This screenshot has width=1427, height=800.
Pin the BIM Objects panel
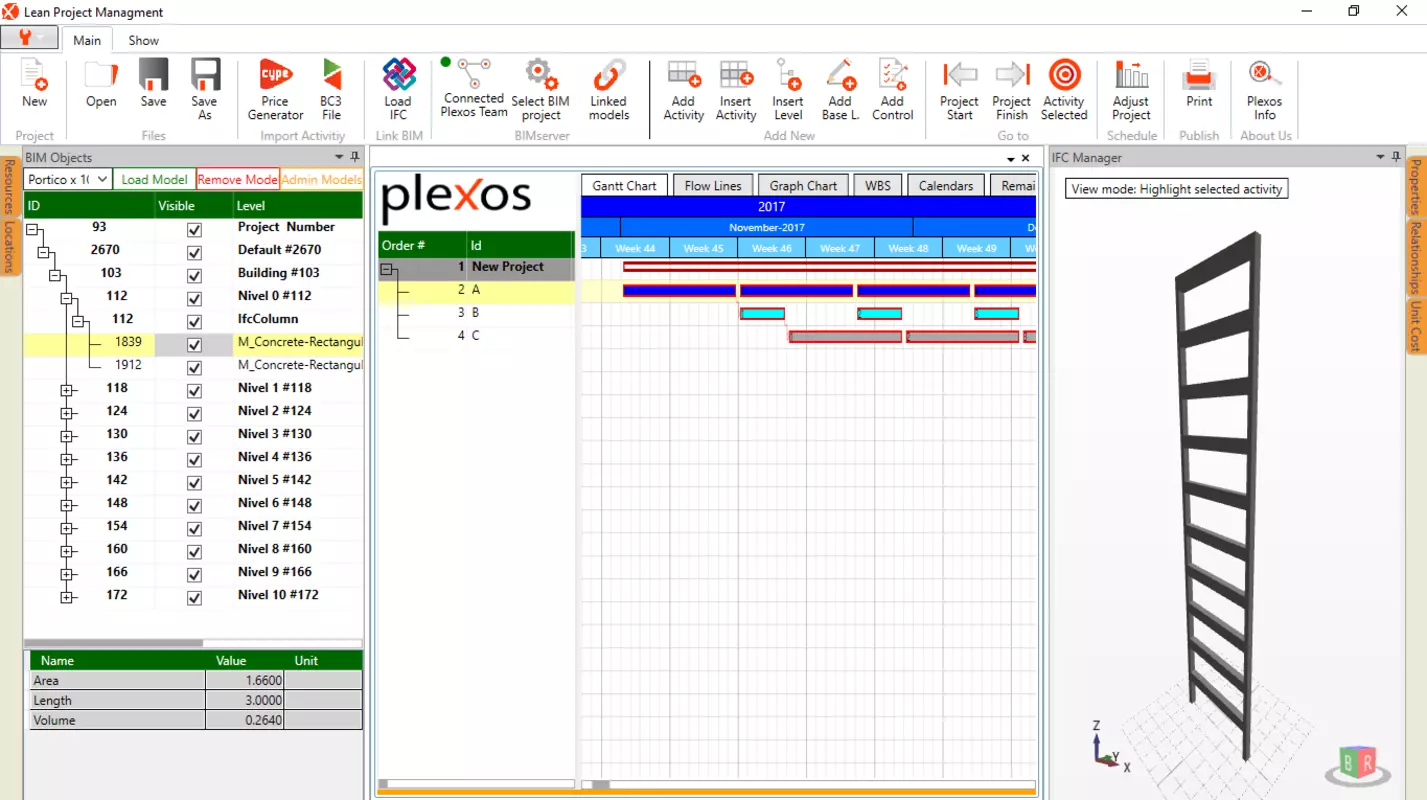coord(355,157)
